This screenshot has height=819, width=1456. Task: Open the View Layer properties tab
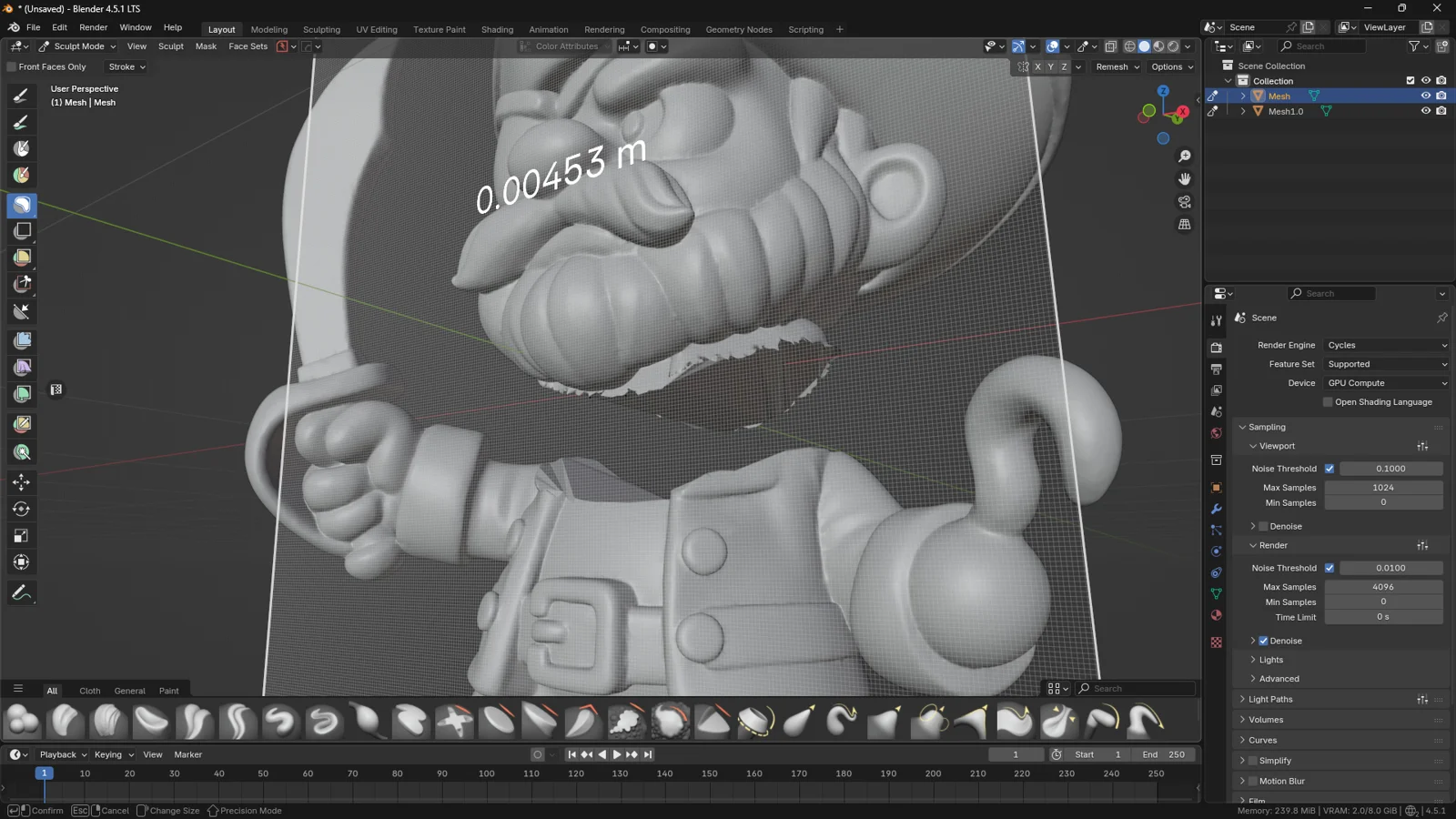coord(1216,390)
